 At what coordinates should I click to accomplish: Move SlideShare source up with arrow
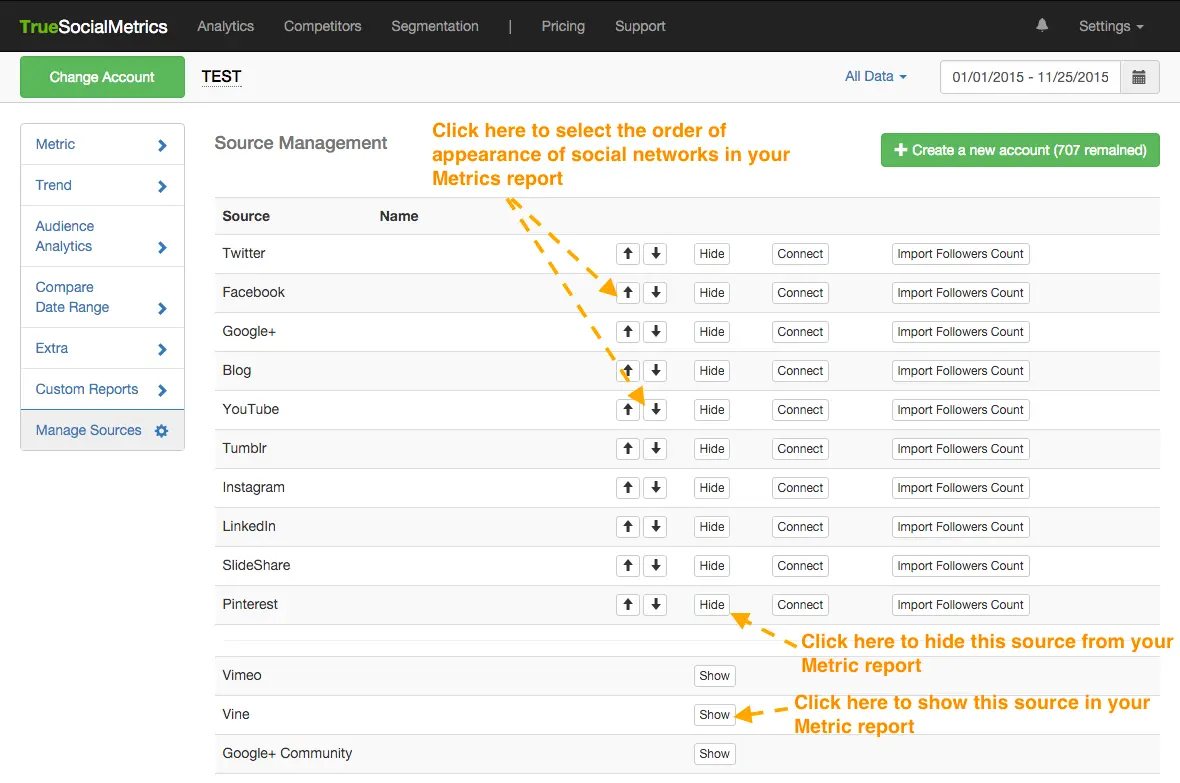628,566
